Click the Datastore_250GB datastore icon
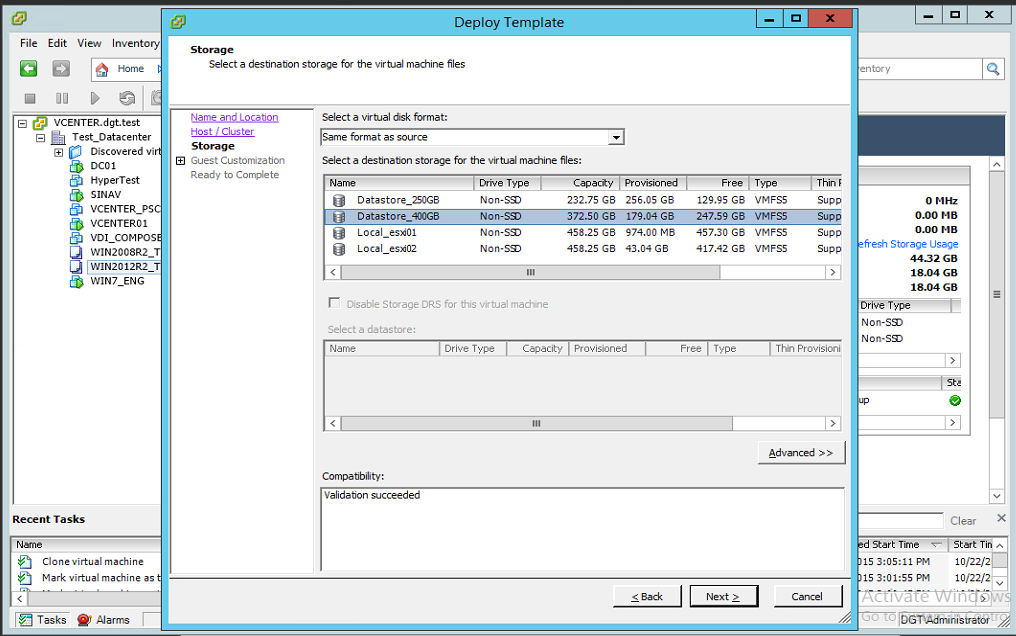The width and height of the screenshot is (1016, 636). [x=339, y=200]
